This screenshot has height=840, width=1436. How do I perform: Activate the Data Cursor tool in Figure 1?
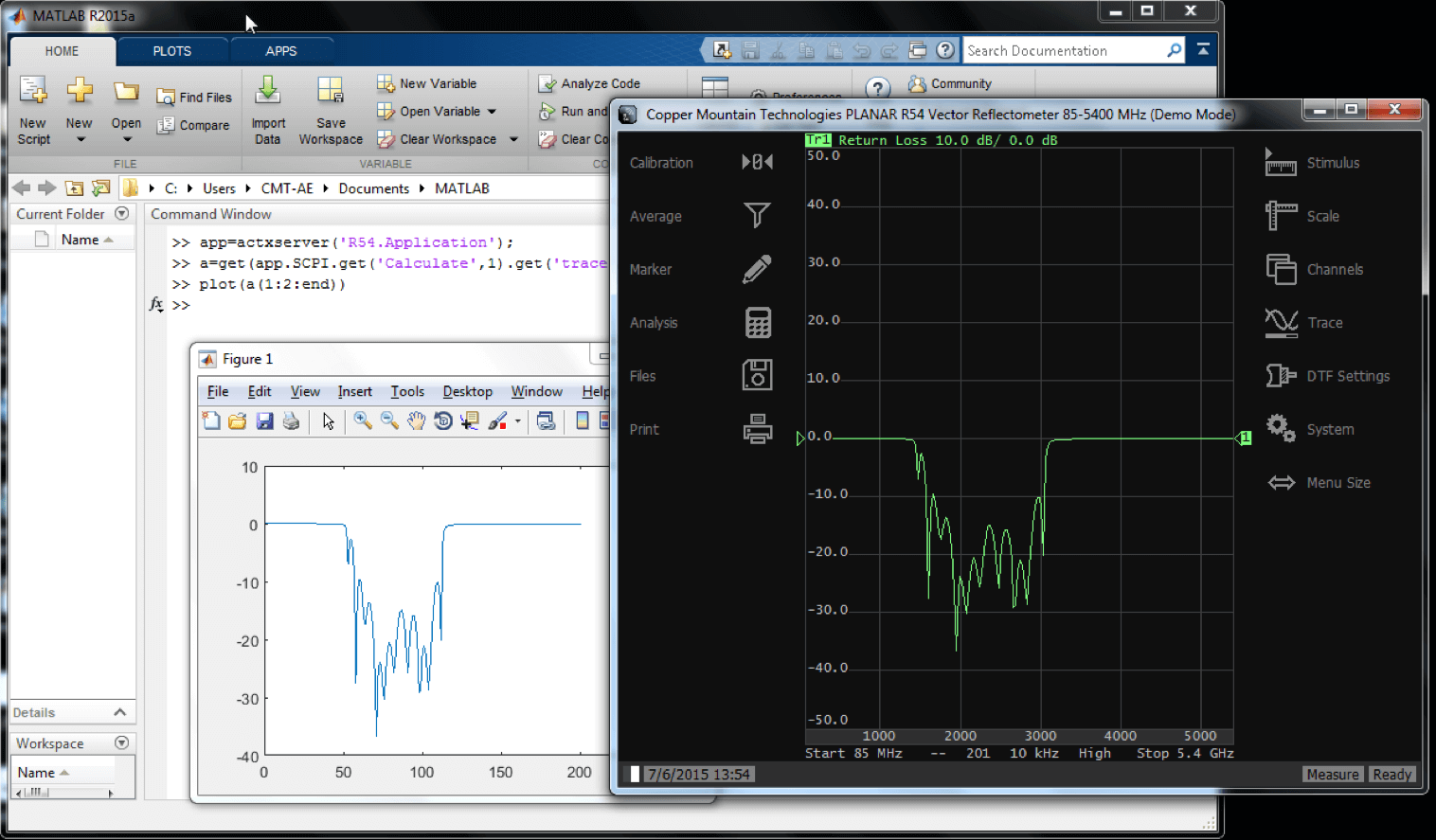pyautogui.click(x=469, y=420)
